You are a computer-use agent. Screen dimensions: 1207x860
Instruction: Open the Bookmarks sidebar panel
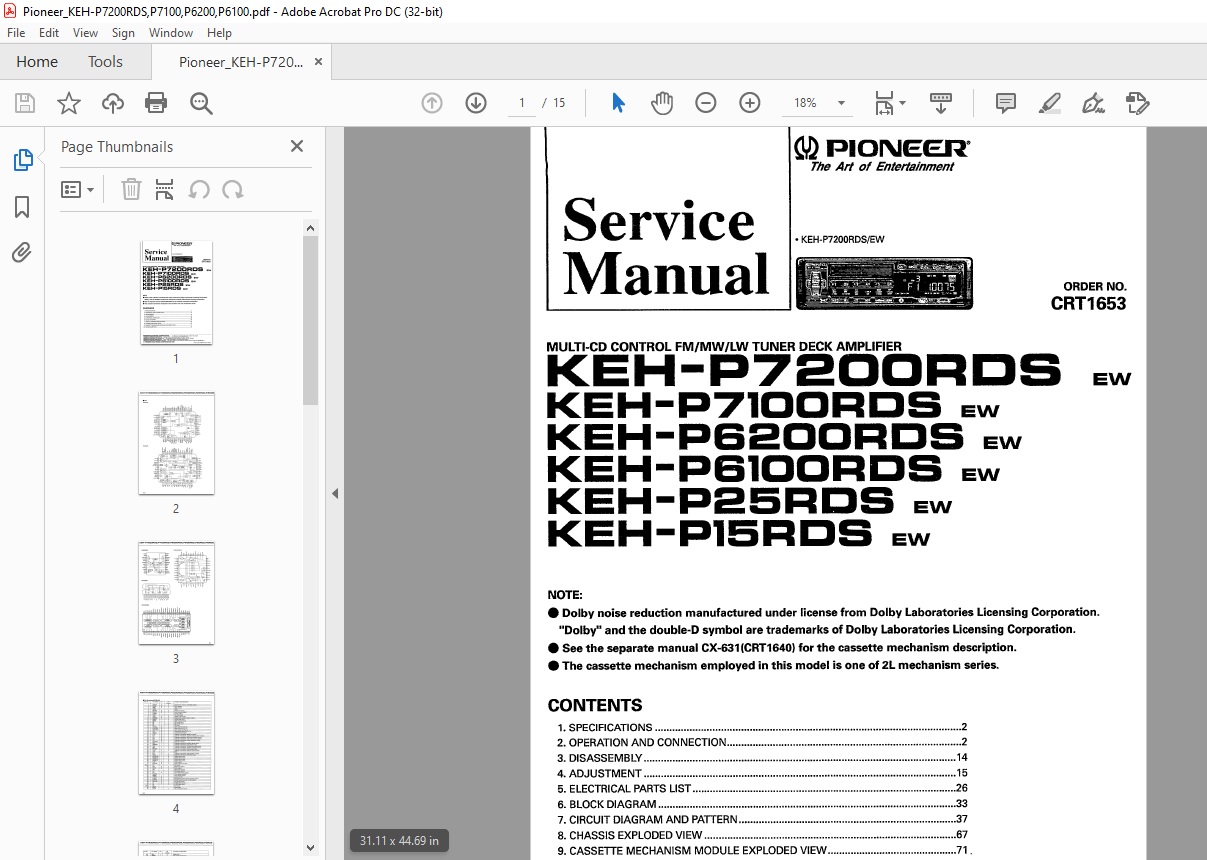coord(22,207)
